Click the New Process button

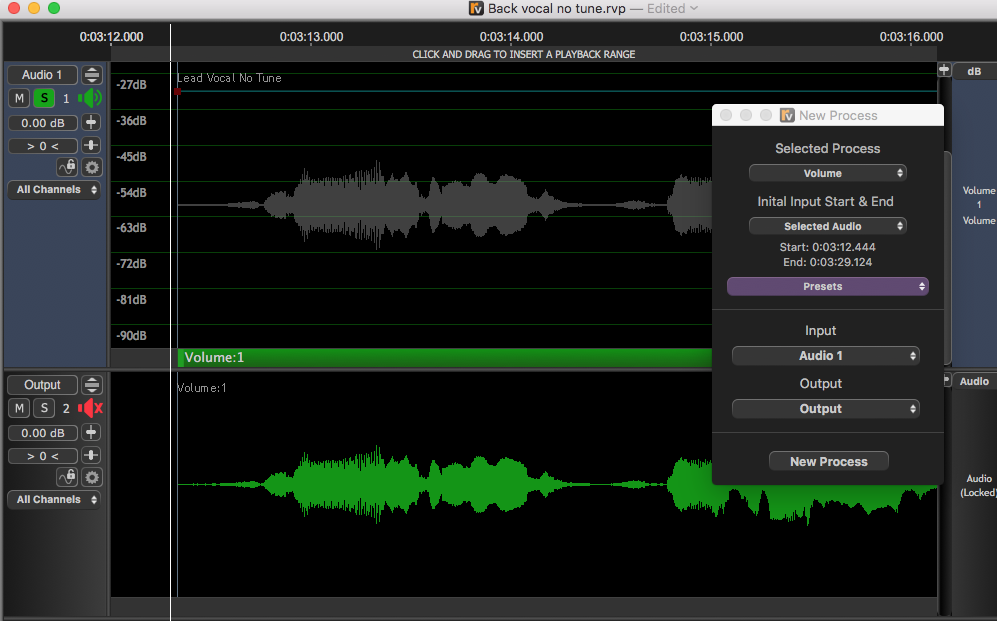[828, 461]
